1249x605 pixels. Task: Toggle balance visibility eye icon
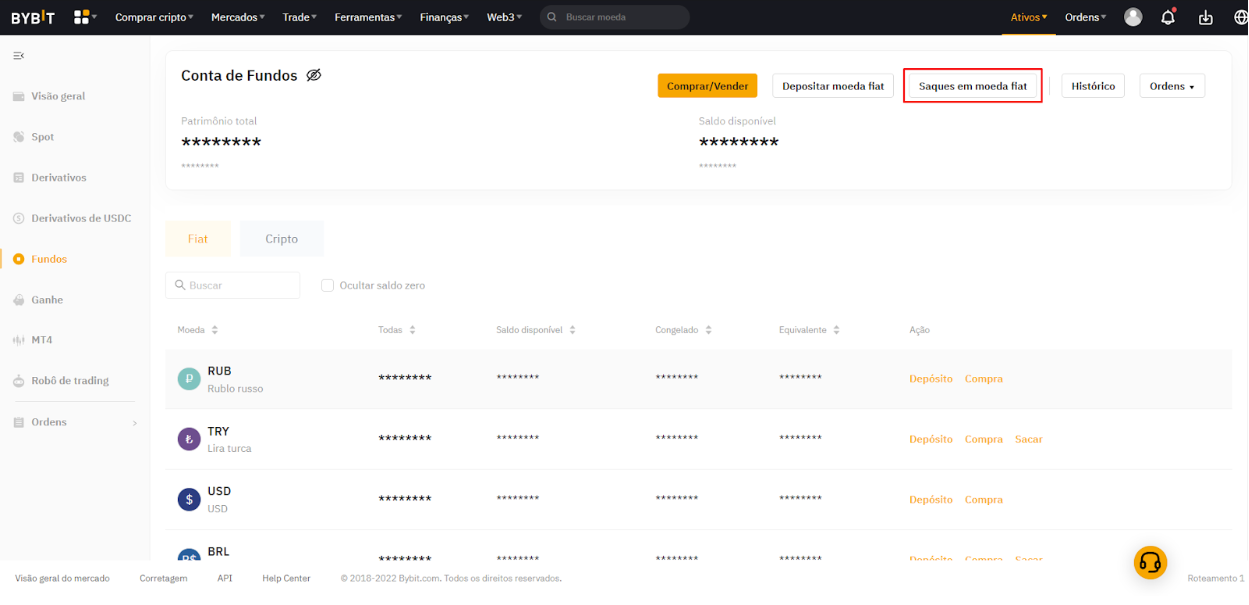tap(314, 75)
